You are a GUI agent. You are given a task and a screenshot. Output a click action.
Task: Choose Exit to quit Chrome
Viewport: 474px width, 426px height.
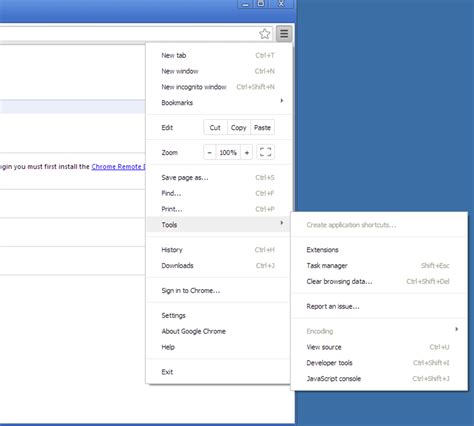click(218, 372)
